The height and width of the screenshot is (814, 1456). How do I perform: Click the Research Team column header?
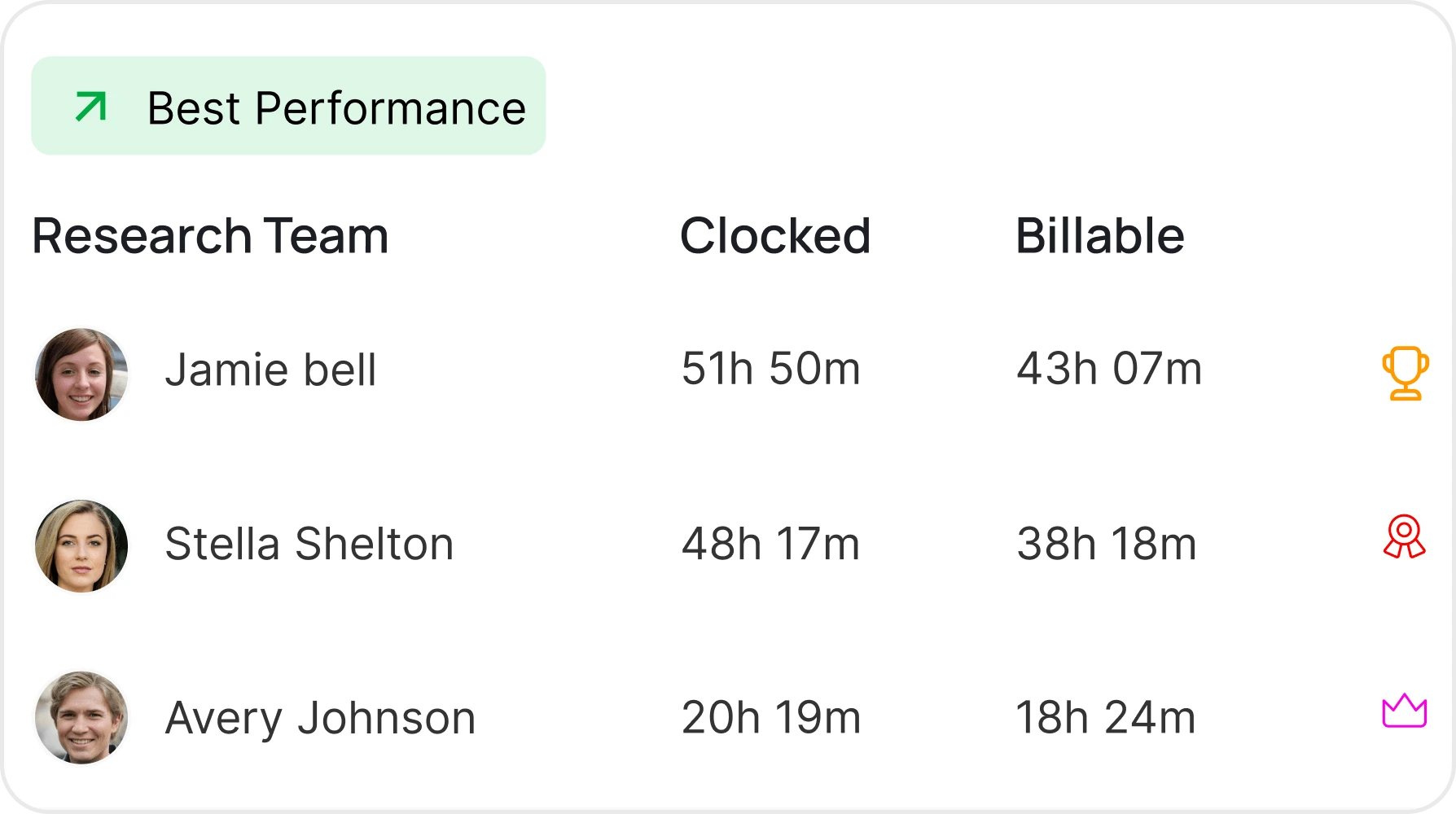pos(210,236)
